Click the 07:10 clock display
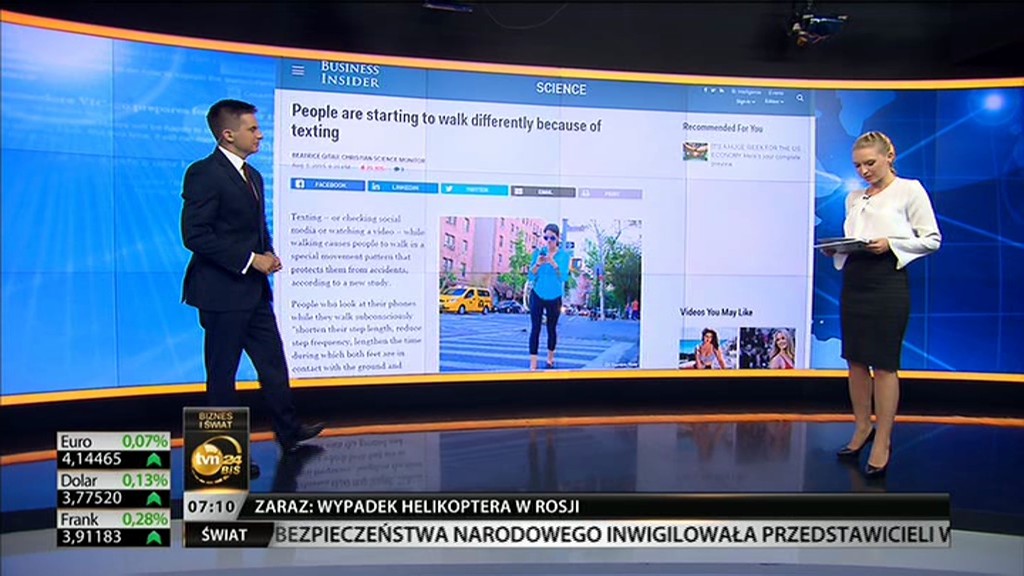 click(x=212, y=506)
